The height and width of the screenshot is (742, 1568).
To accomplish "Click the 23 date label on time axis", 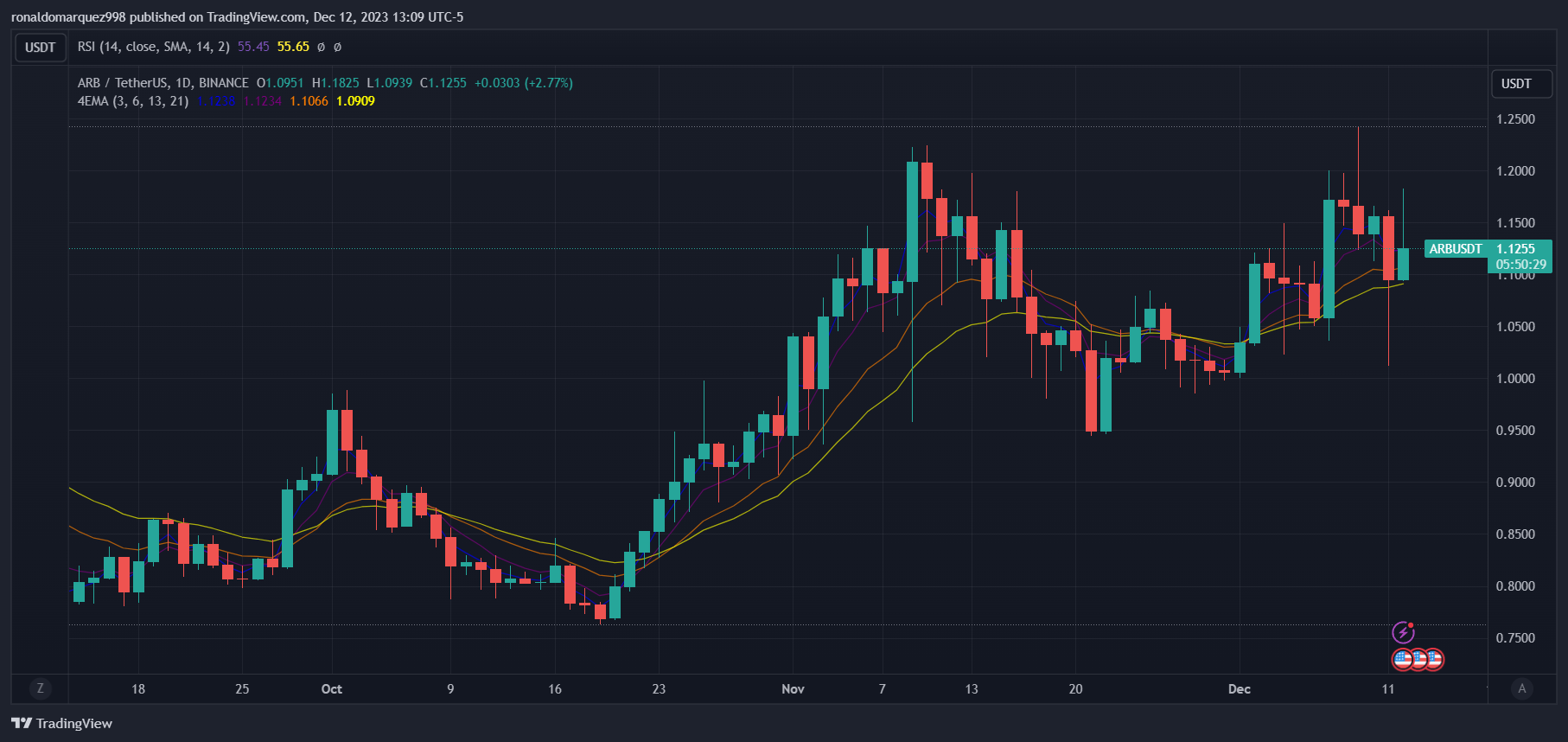I will [659, 689].
